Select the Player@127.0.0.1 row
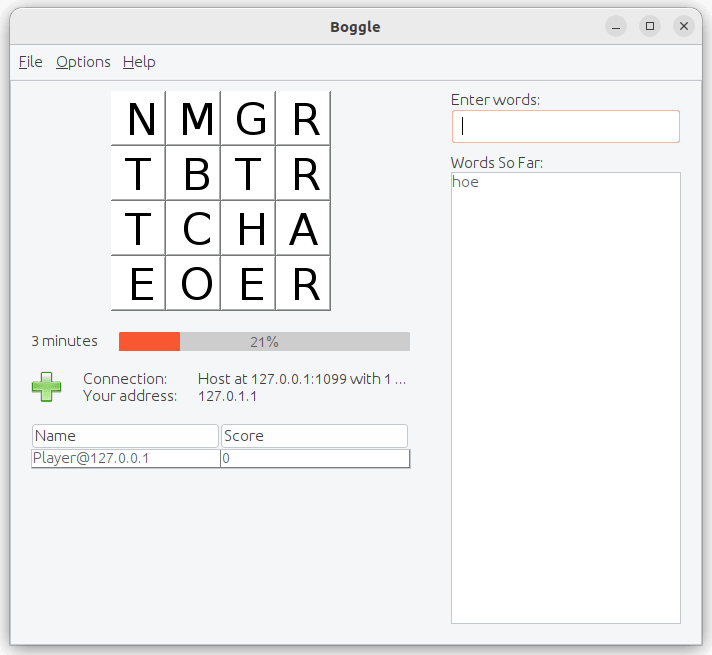Screen dimensions: 712x655 tap(221, 458)
